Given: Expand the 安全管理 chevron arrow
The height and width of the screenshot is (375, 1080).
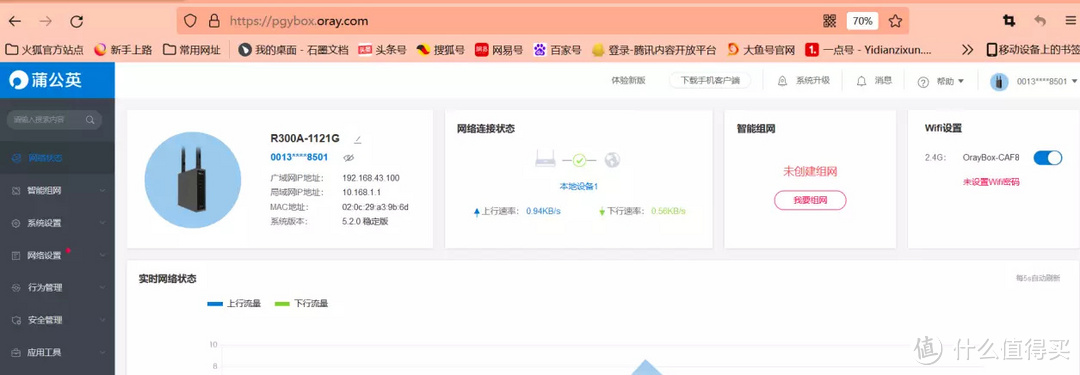Looking at the screenshot, I should coord(102,320).
